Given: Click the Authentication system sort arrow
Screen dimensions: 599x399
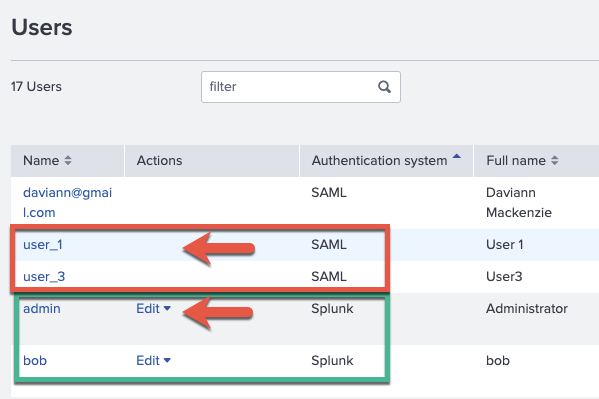Looking at the screenshot, I should point(457,156).
